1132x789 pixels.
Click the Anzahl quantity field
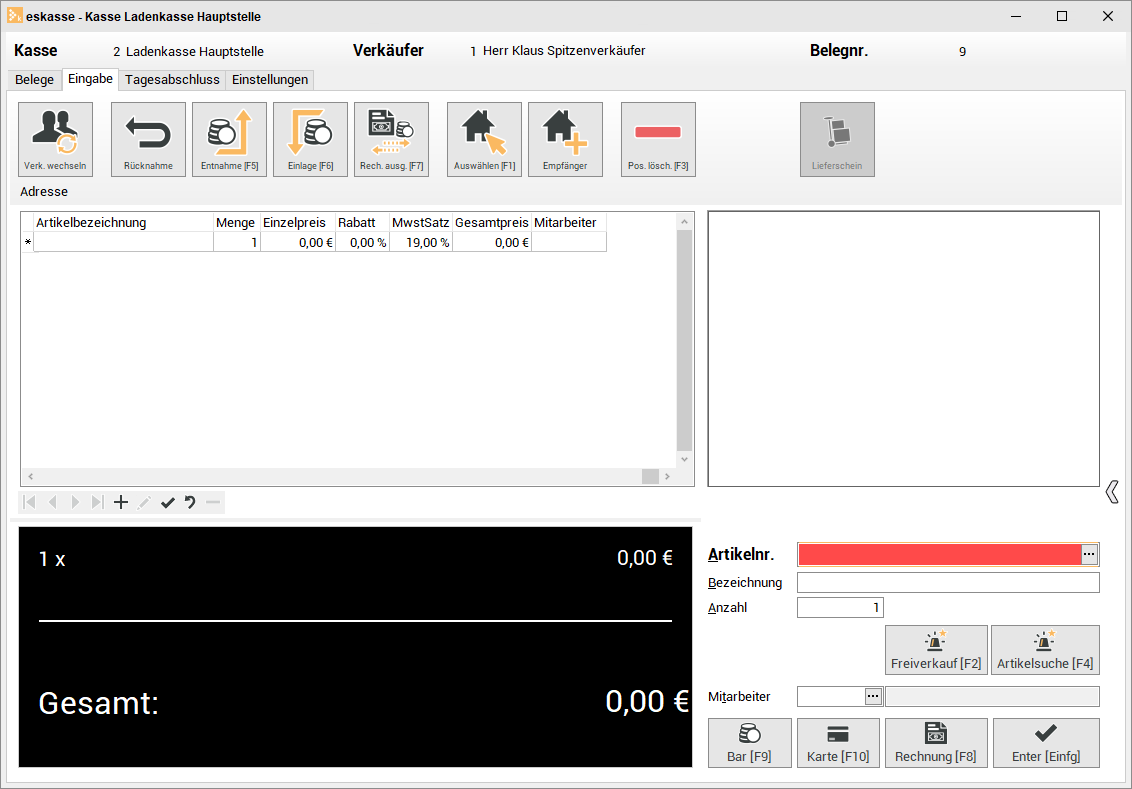pyautogui.click(x=840, y=608)
